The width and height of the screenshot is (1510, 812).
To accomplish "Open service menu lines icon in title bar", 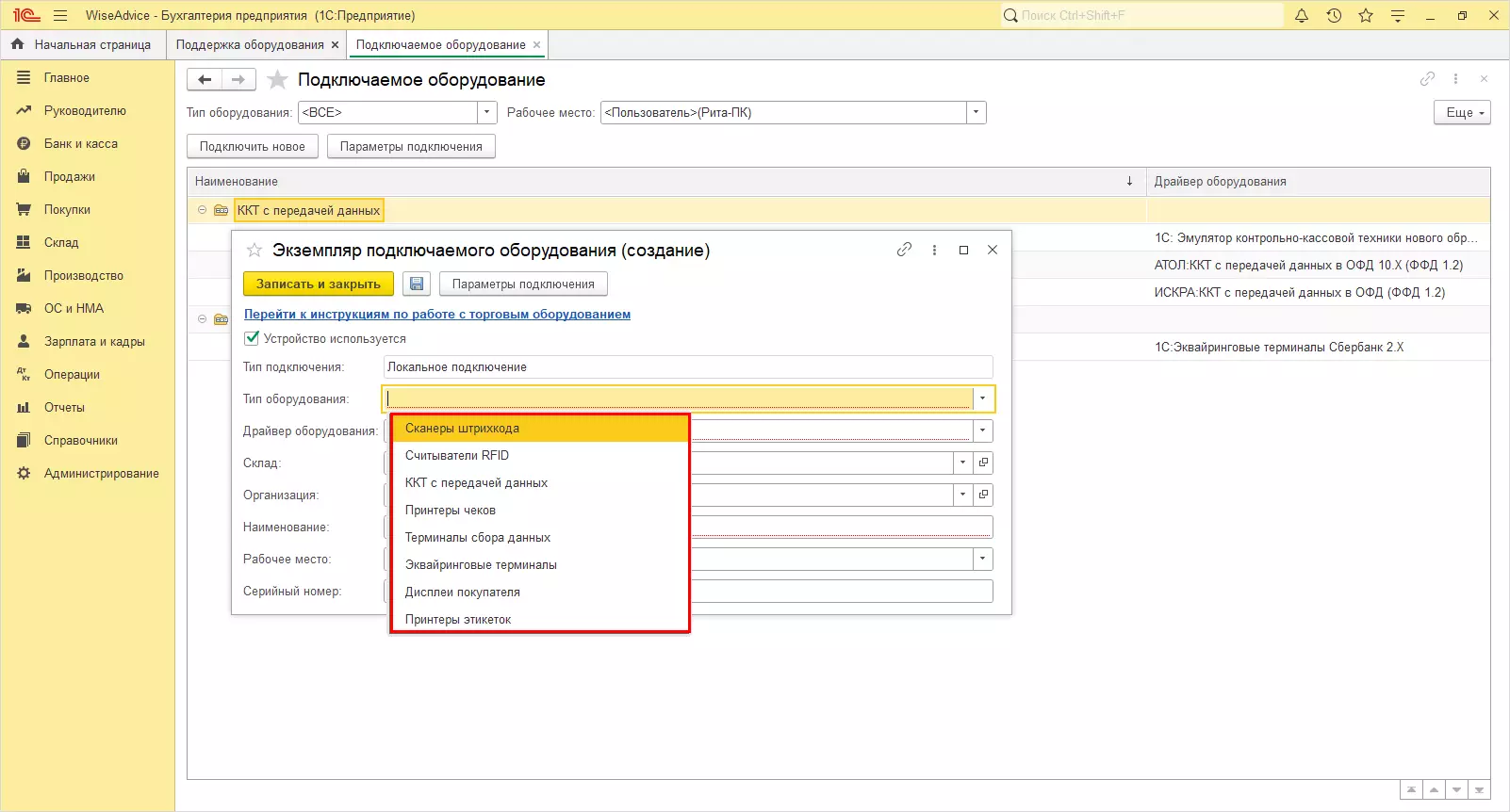I will point(1398,15).
